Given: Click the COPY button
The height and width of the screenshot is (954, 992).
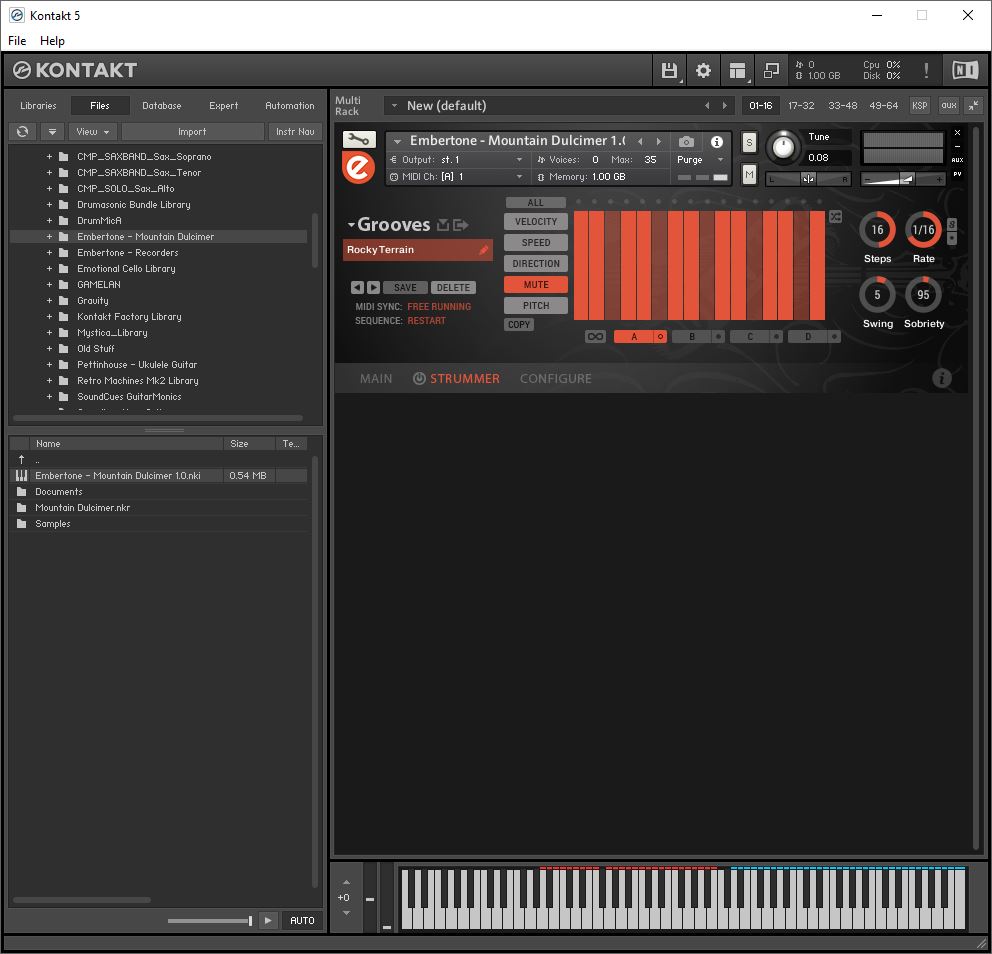Looking at the screenshot, I should tap(519, 325).
